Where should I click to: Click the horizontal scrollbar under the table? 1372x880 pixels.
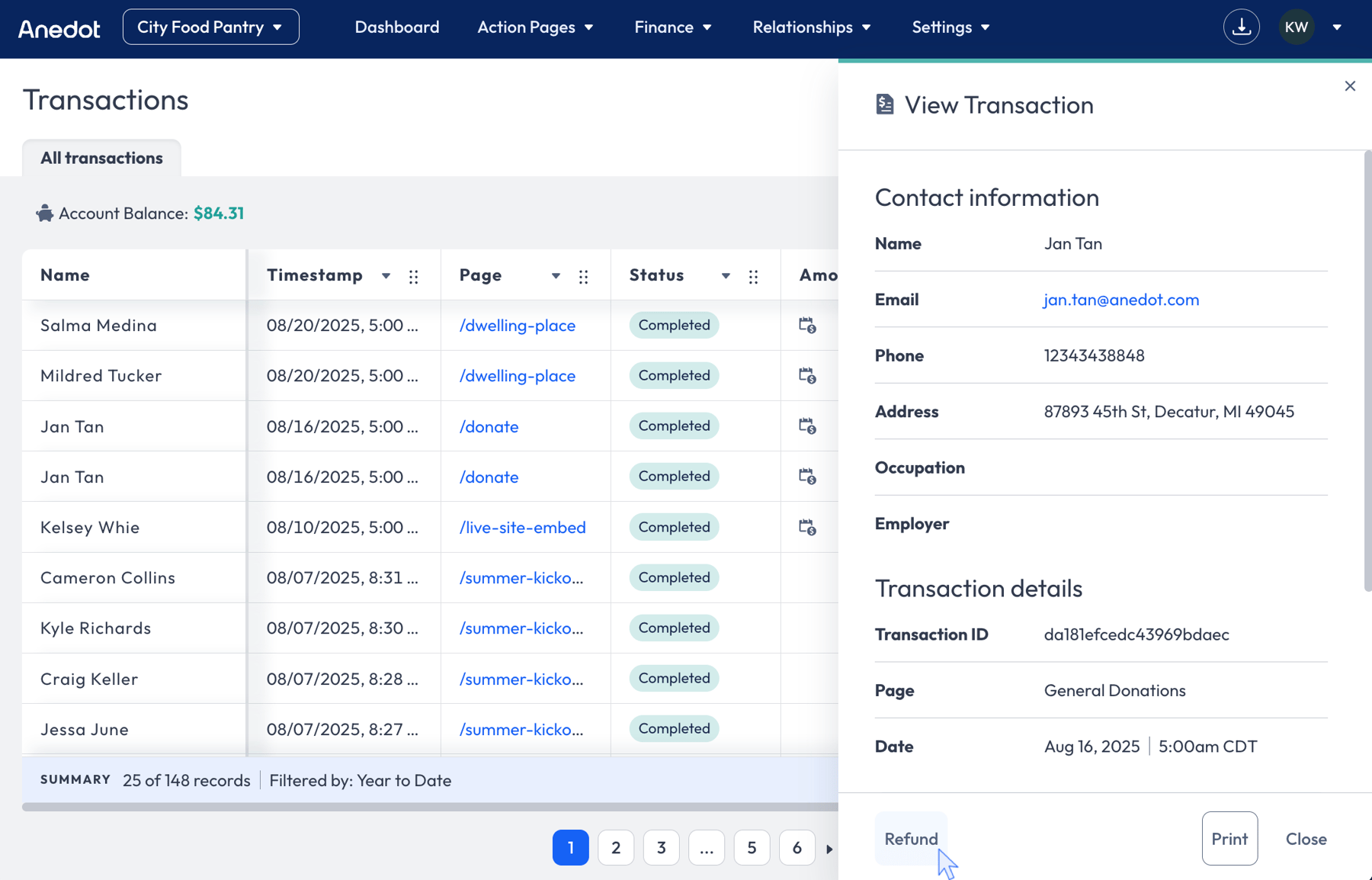(x=430, y=807)
